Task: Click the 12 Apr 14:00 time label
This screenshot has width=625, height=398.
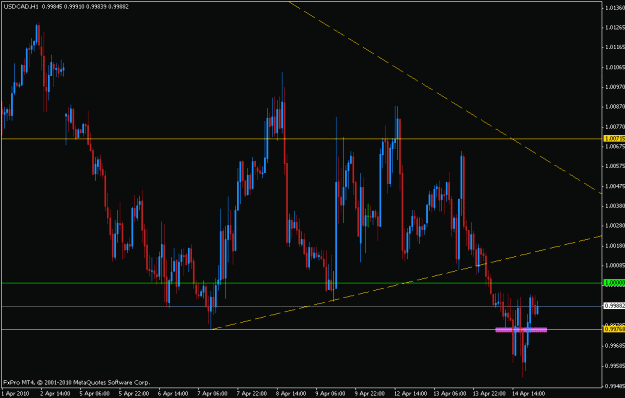Action: pyautogui.click(x=410, y=394)
